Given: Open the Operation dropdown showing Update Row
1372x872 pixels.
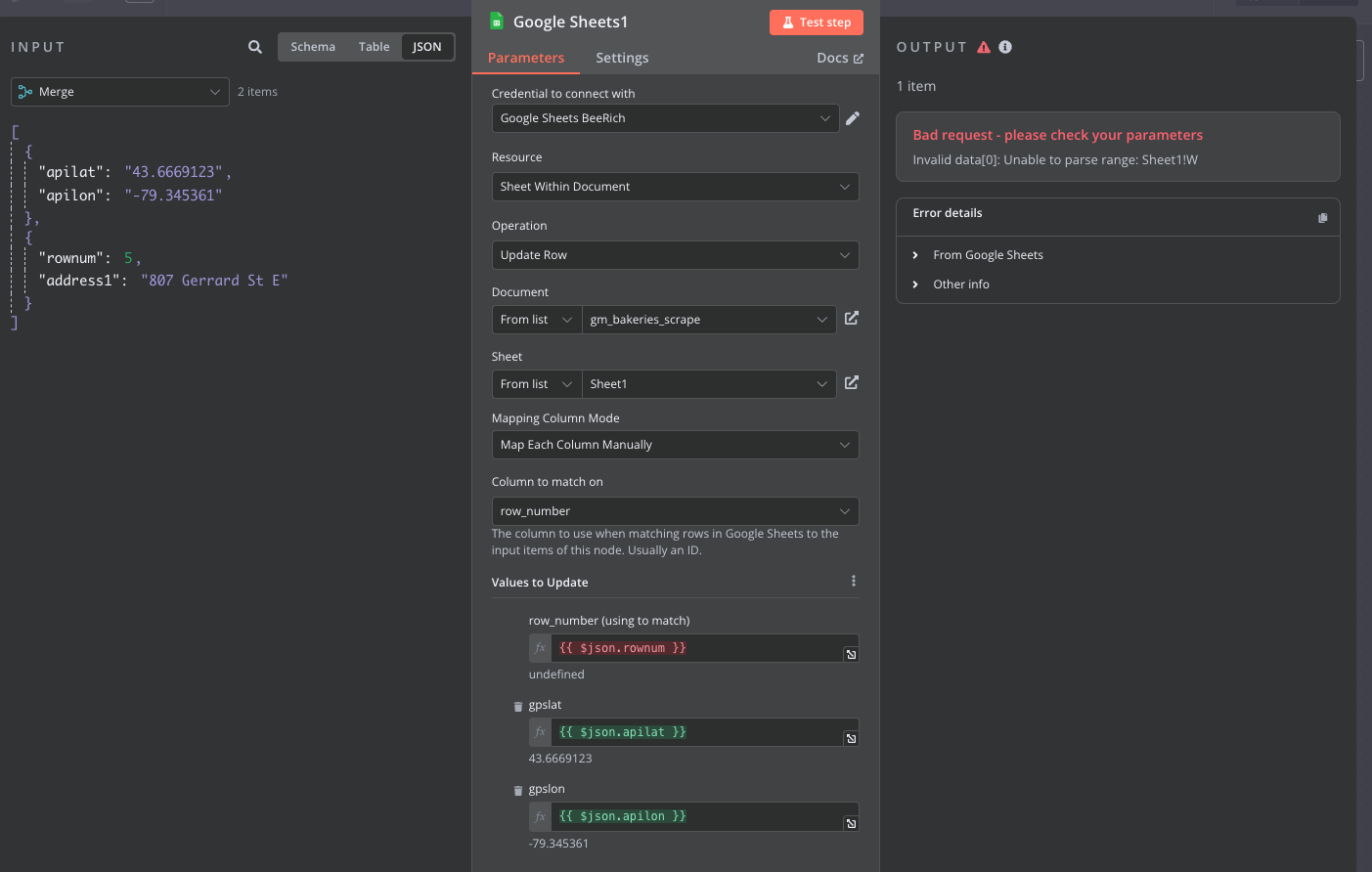Looking at the screenshot, I should click(x=675, y=255).
